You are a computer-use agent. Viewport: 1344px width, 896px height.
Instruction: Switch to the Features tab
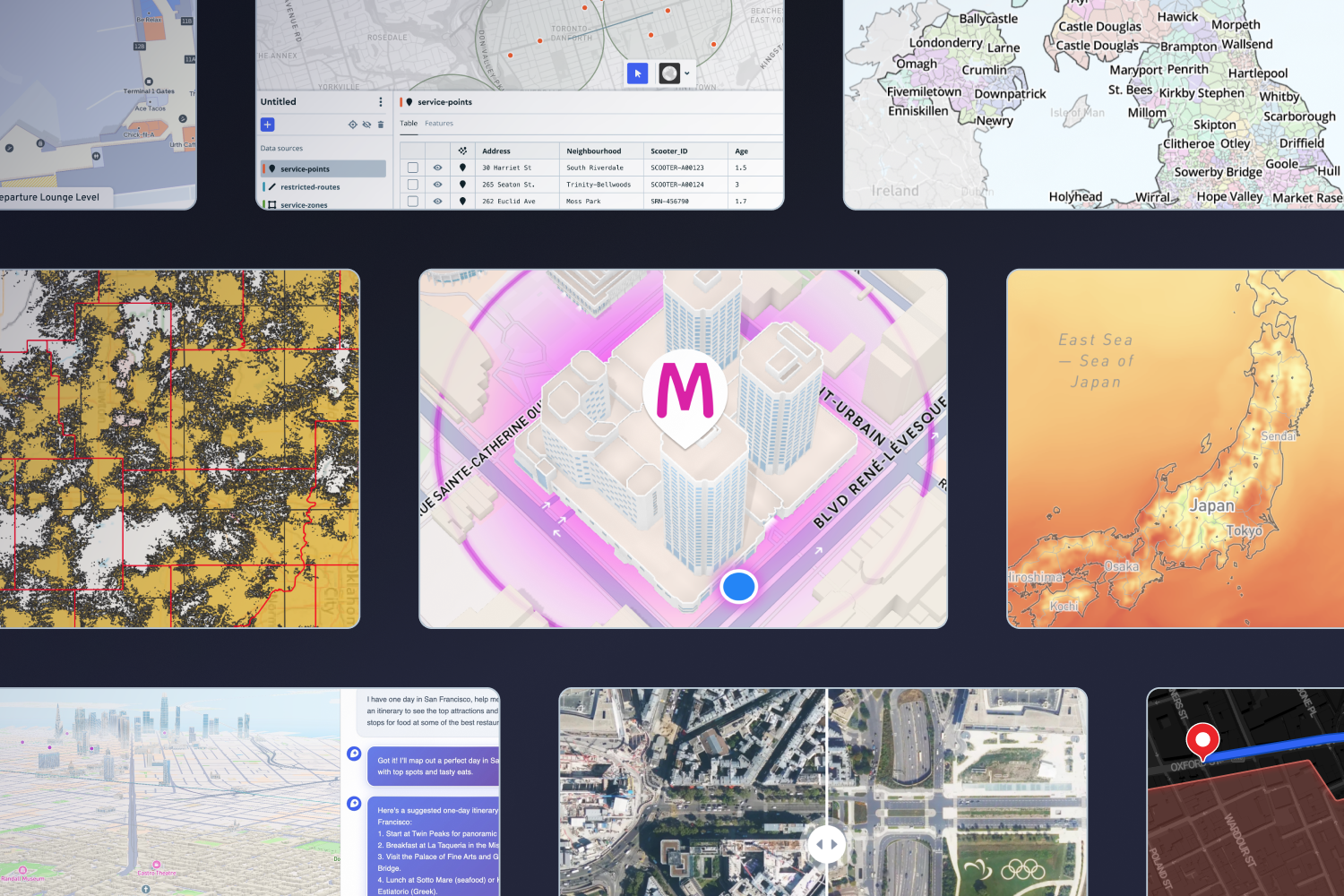(439, 124)
